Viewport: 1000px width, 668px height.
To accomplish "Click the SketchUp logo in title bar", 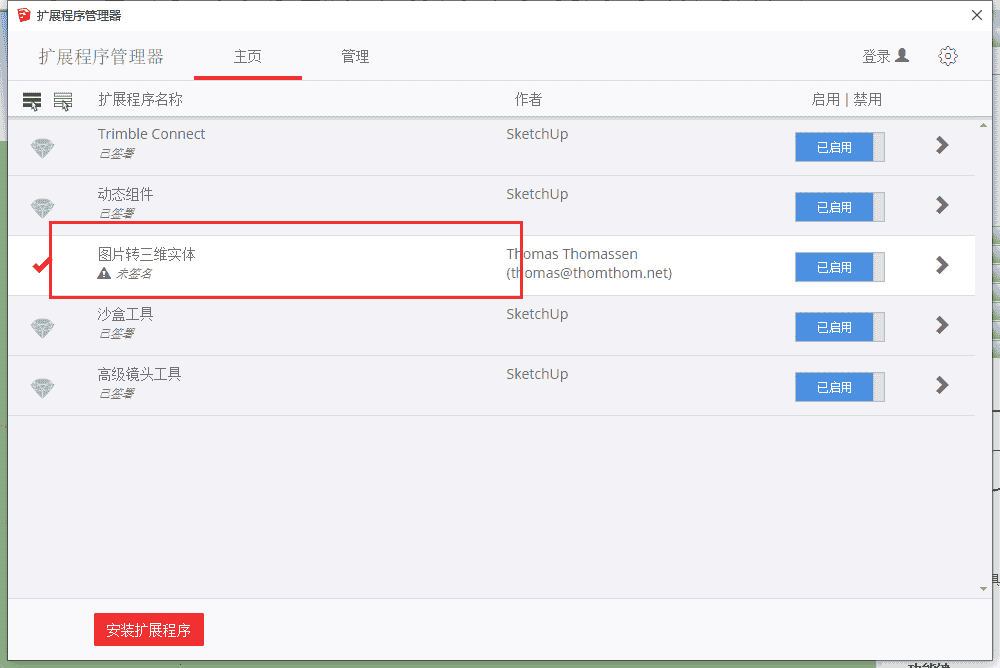I will point(24,15).
